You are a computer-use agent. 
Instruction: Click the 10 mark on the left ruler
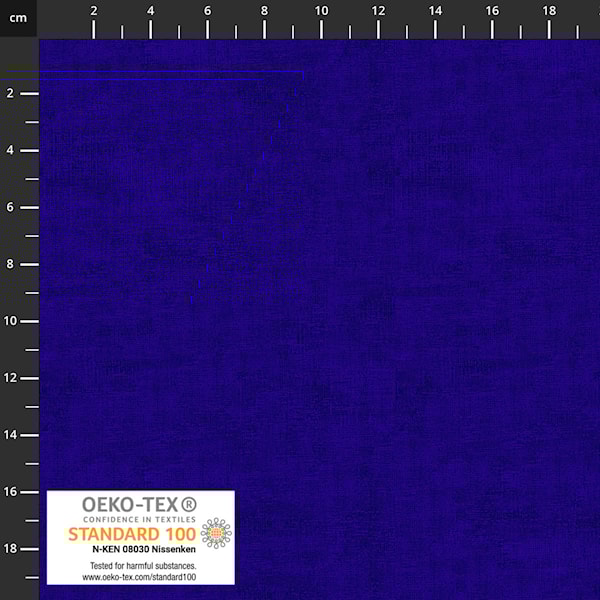point(9,321)
